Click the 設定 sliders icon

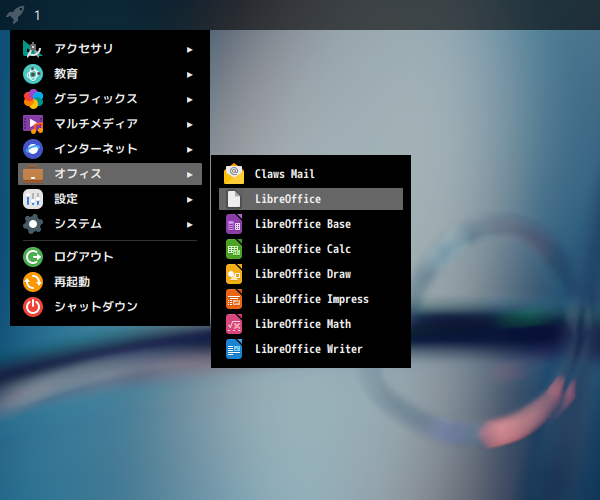33,199
